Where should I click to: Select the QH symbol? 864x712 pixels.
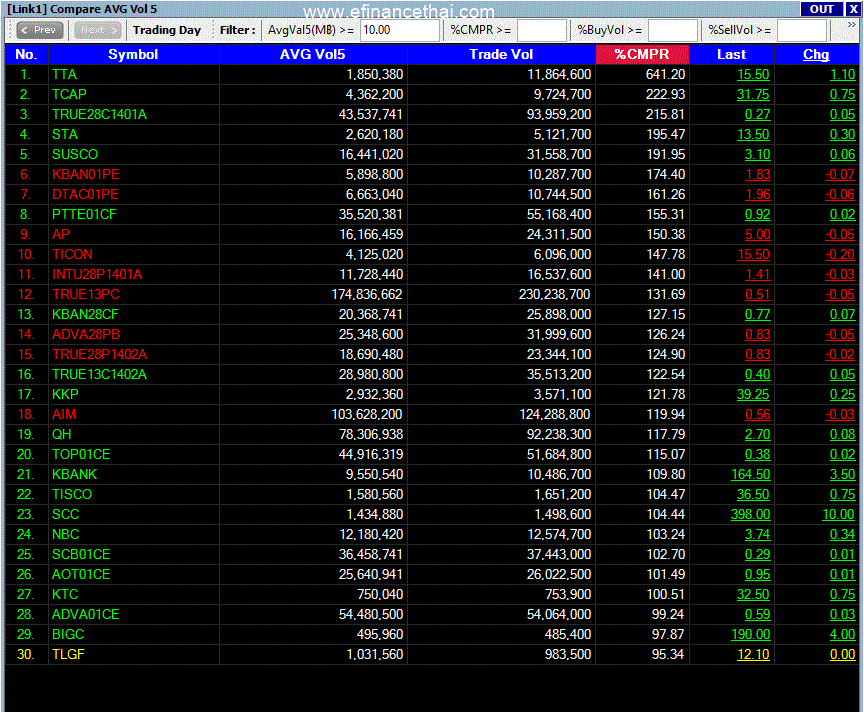[x=62, y=435]
